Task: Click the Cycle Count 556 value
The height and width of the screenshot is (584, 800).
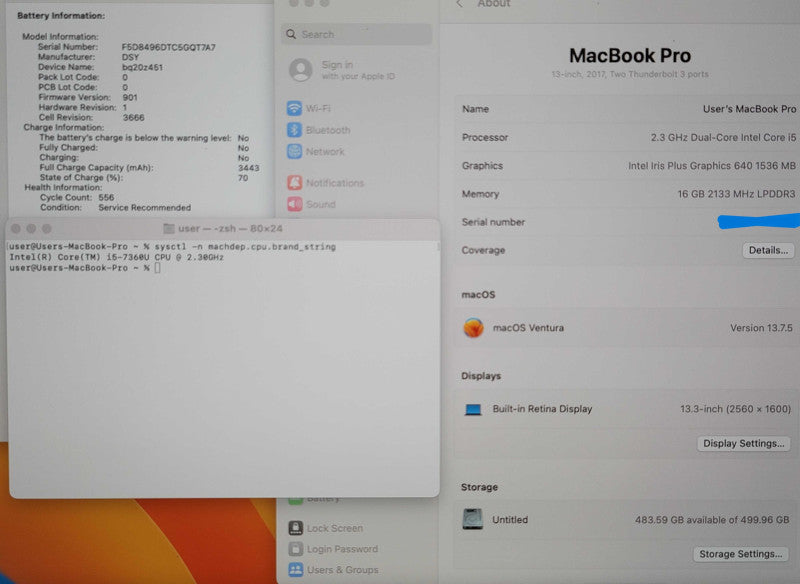Action: coord(106,197)
